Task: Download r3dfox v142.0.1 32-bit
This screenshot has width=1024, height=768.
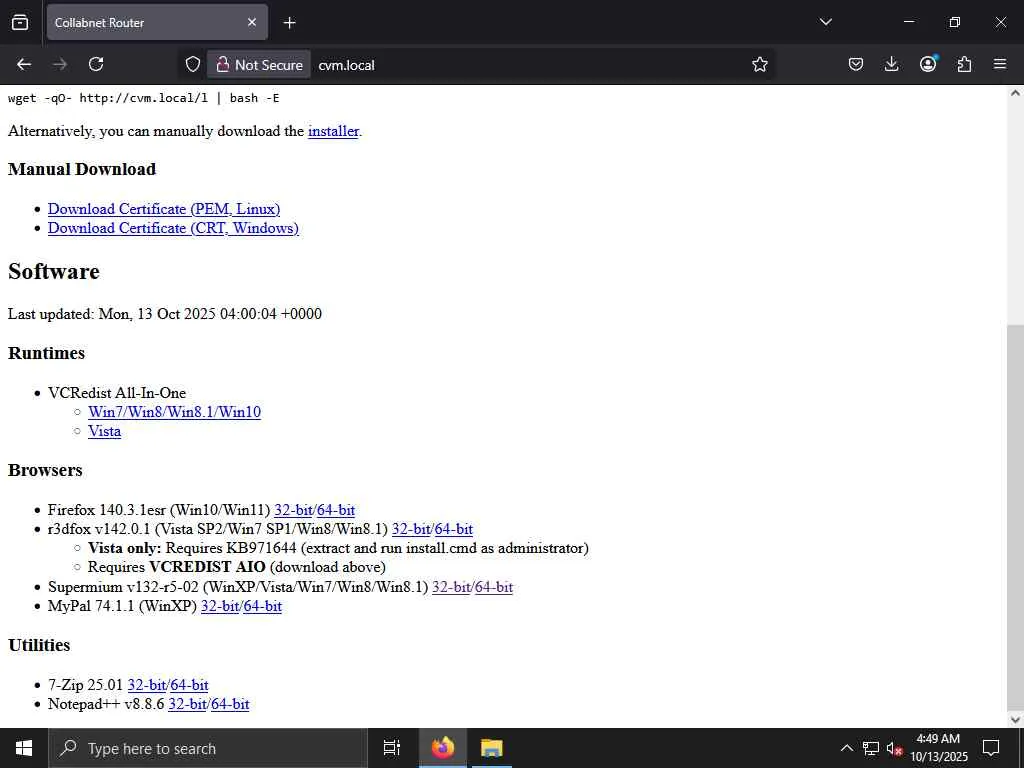Action: point(411,529)
